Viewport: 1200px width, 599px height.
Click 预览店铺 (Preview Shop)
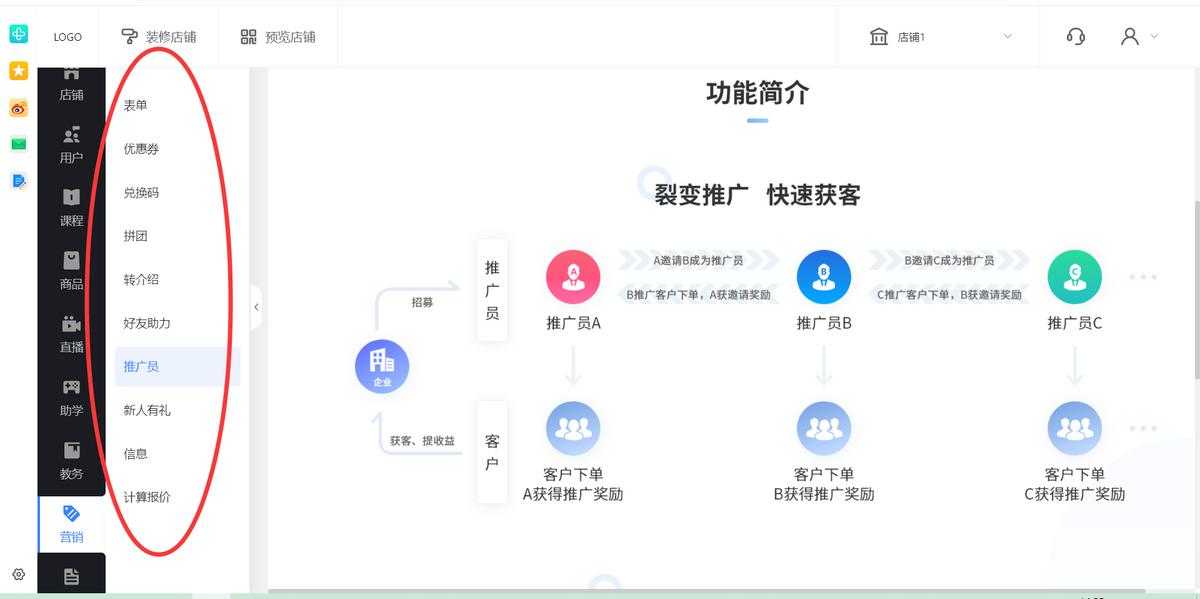pos(278,36)
